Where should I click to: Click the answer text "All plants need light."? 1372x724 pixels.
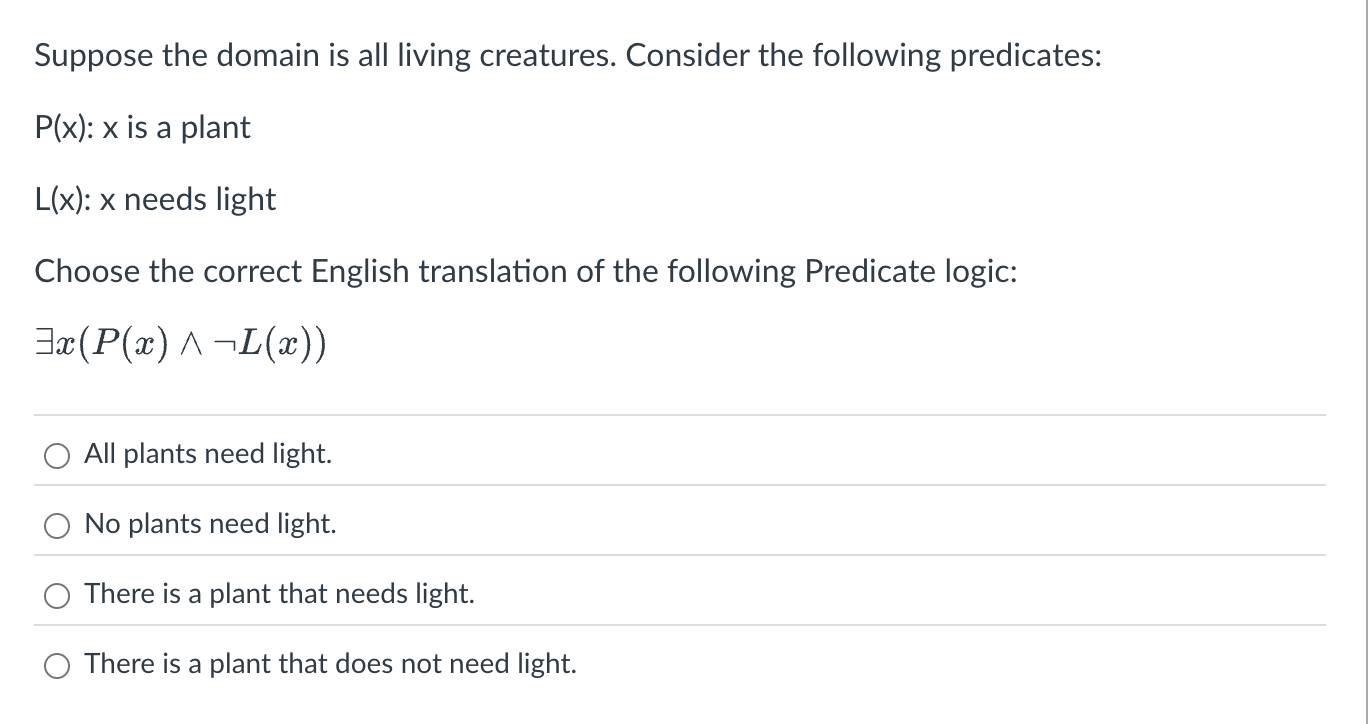(207, 454)
